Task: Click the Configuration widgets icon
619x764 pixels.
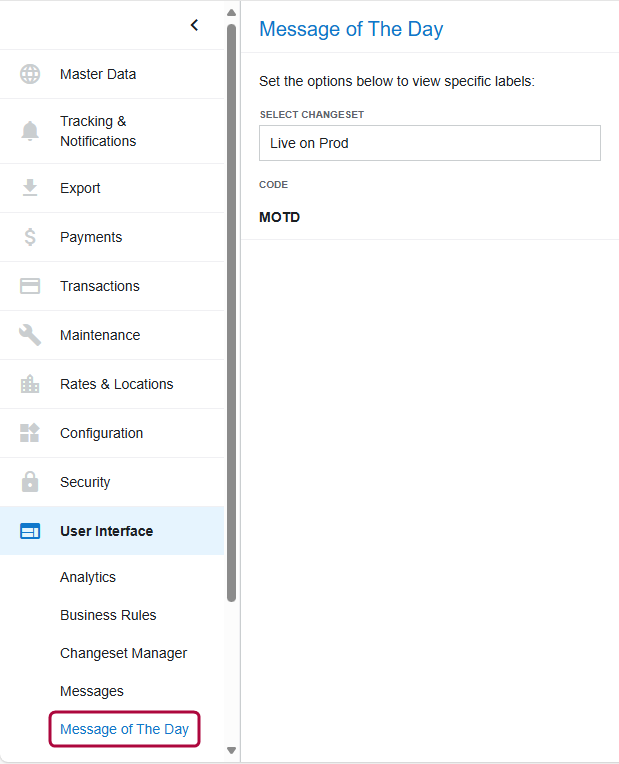Action: point(30,433)
